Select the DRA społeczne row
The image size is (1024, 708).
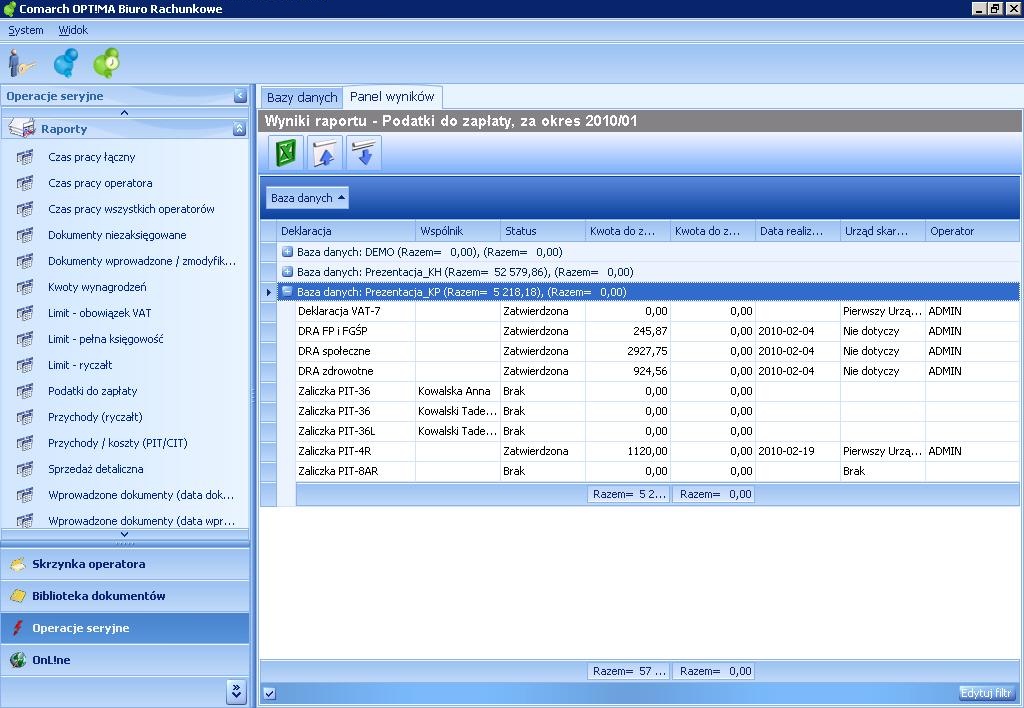pos(658,351)
